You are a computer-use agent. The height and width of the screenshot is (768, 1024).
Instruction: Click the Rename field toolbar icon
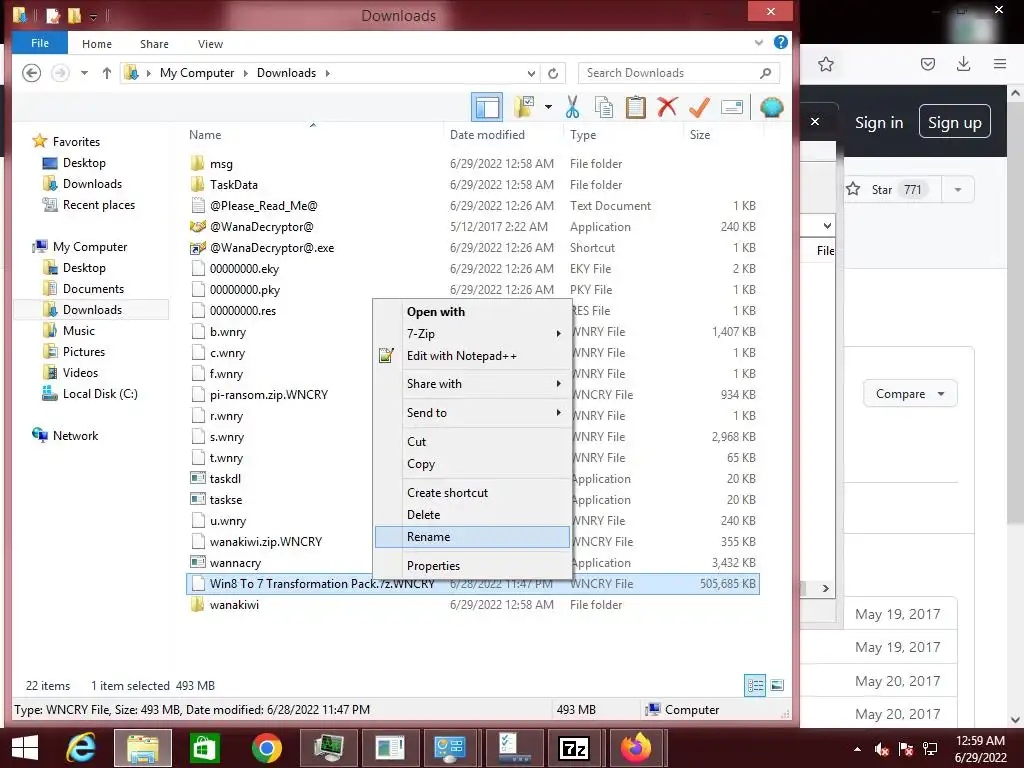pyautogui.click(x=731, y=107)
